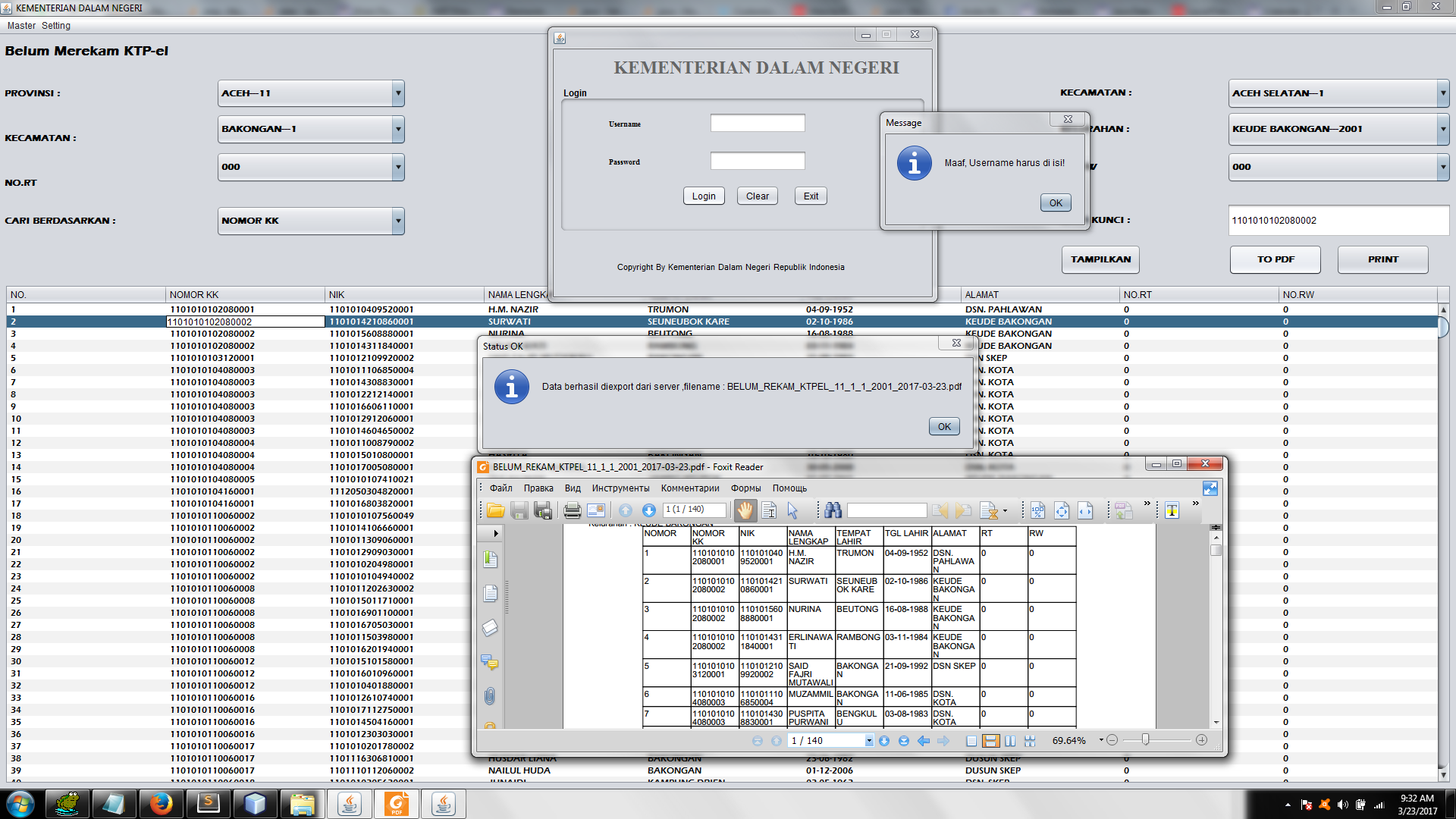Image resolution: width=1456 pixels, height=819 pixels.
Task: Adjust the Foxit zoom slider handle
Action: point(1145,740)
